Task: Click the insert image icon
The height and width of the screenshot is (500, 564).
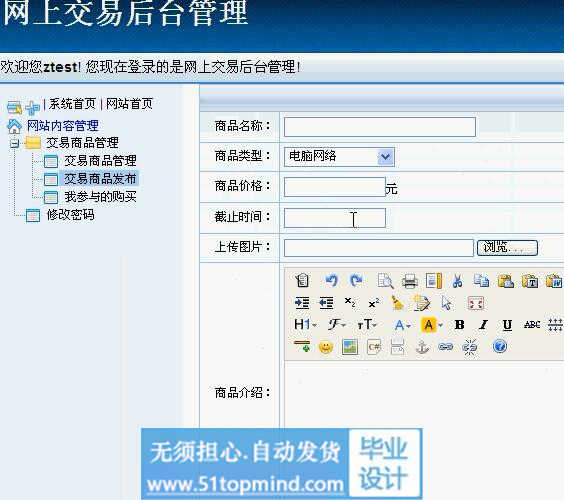Action: coord(350,347)
